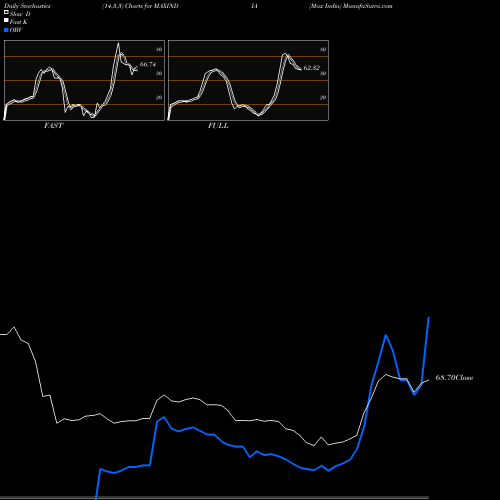This screenshot has height=500, width=500.
Task: Click the Fast K legend swatch
Action: point(6,21)
